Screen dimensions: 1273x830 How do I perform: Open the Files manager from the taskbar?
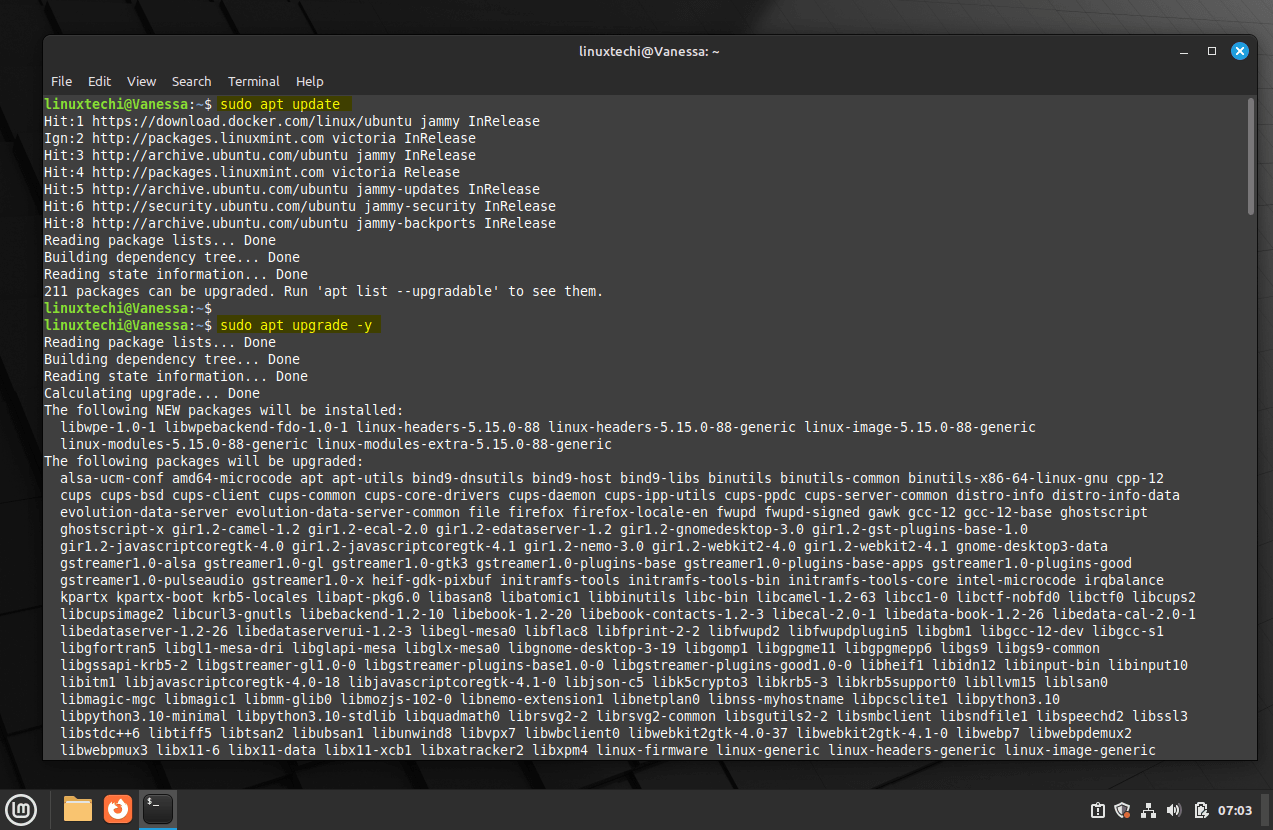[x=77, y=810]
